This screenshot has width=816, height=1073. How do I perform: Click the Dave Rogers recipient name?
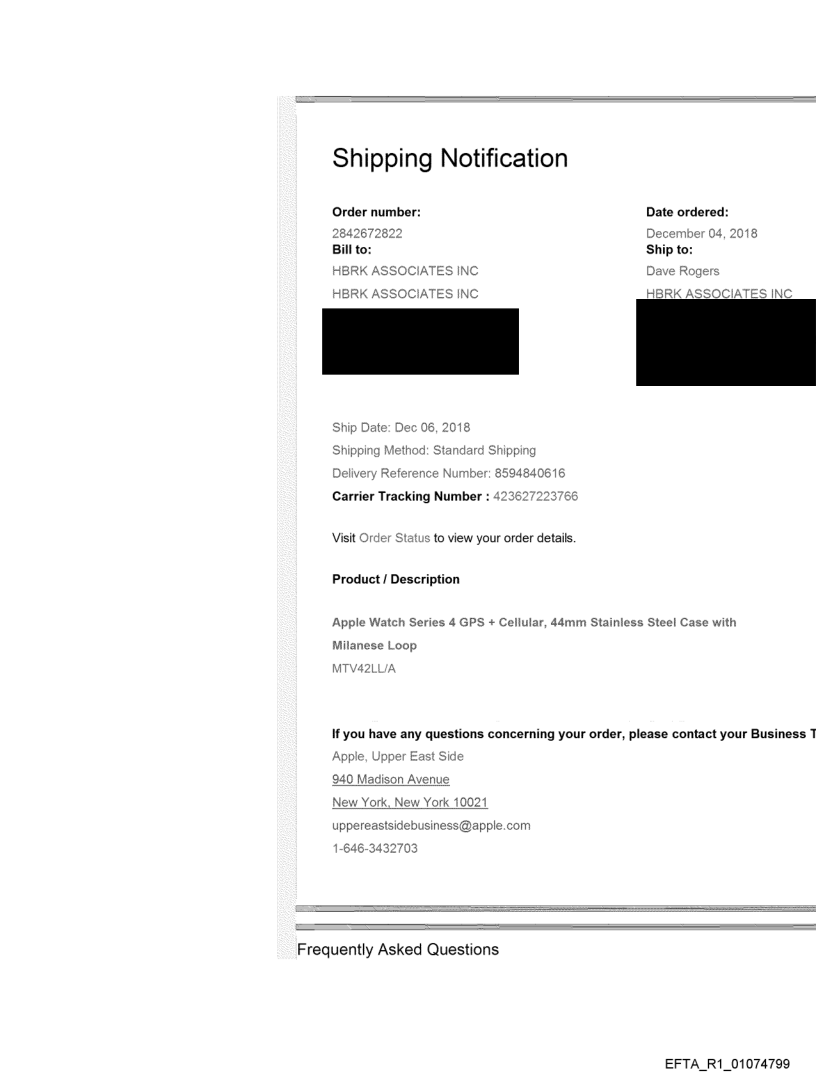point(683,271)
